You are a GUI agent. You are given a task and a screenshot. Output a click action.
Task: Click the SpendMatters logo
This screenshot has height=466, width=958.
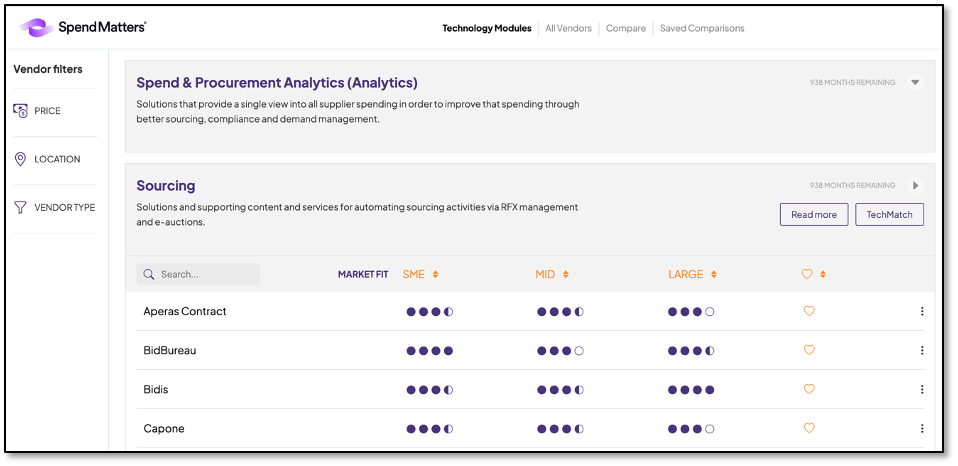tap(83, 28)
